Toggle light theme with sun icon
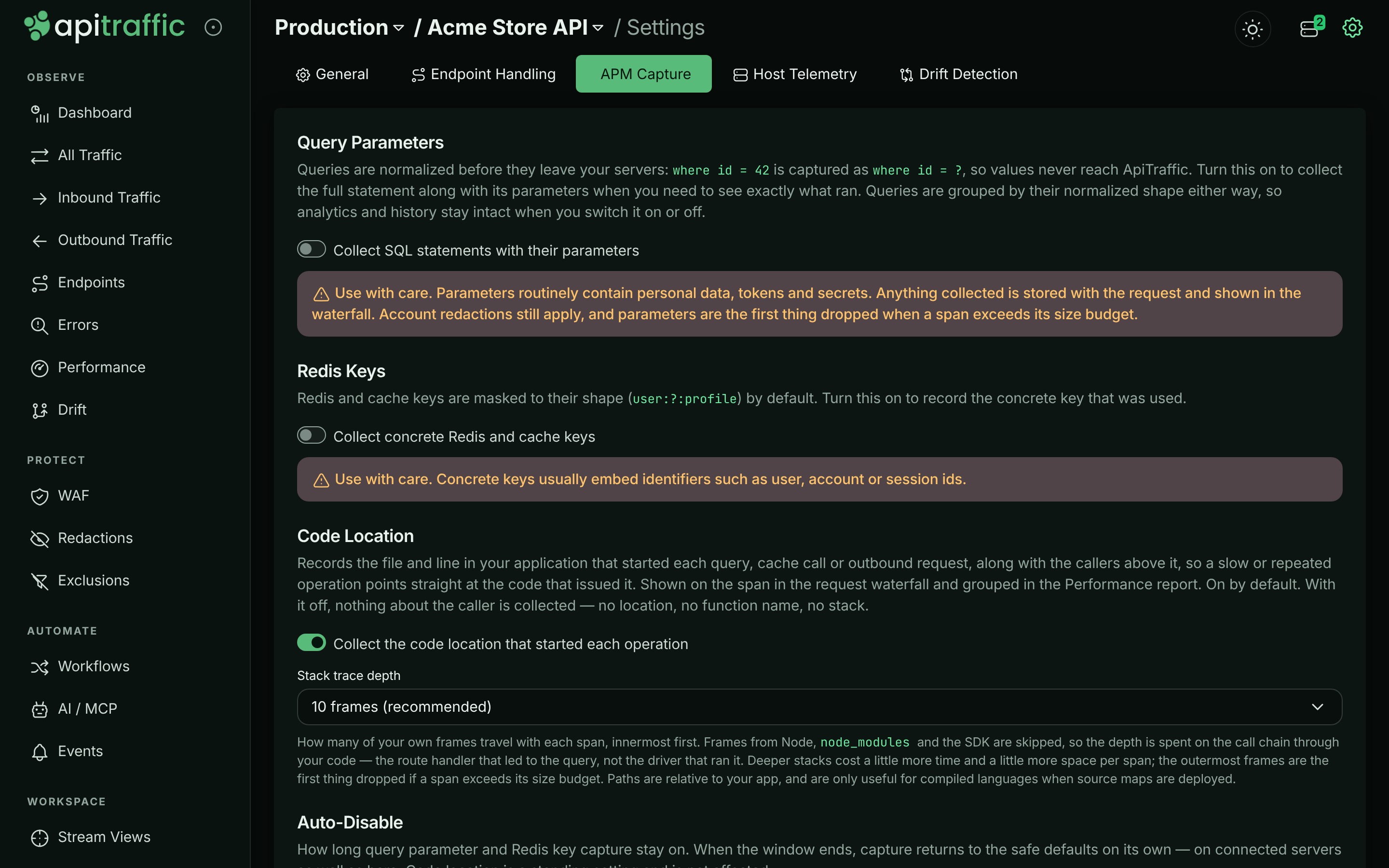This screenshot has width=1389, height=868. point(1253,29)
